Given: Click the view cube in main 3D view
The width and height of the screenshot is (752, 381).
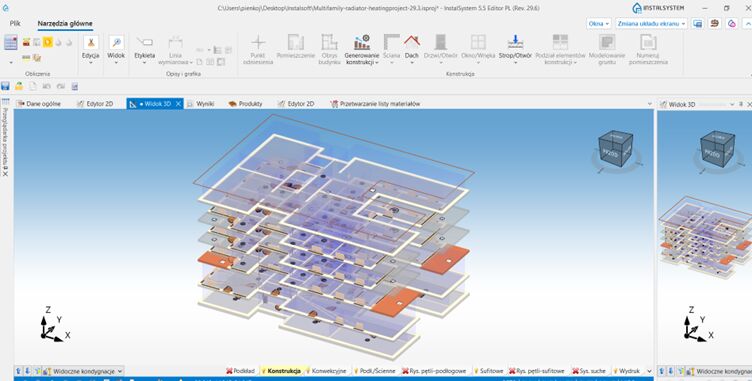Looking at the screenshot, I should 615,149.
